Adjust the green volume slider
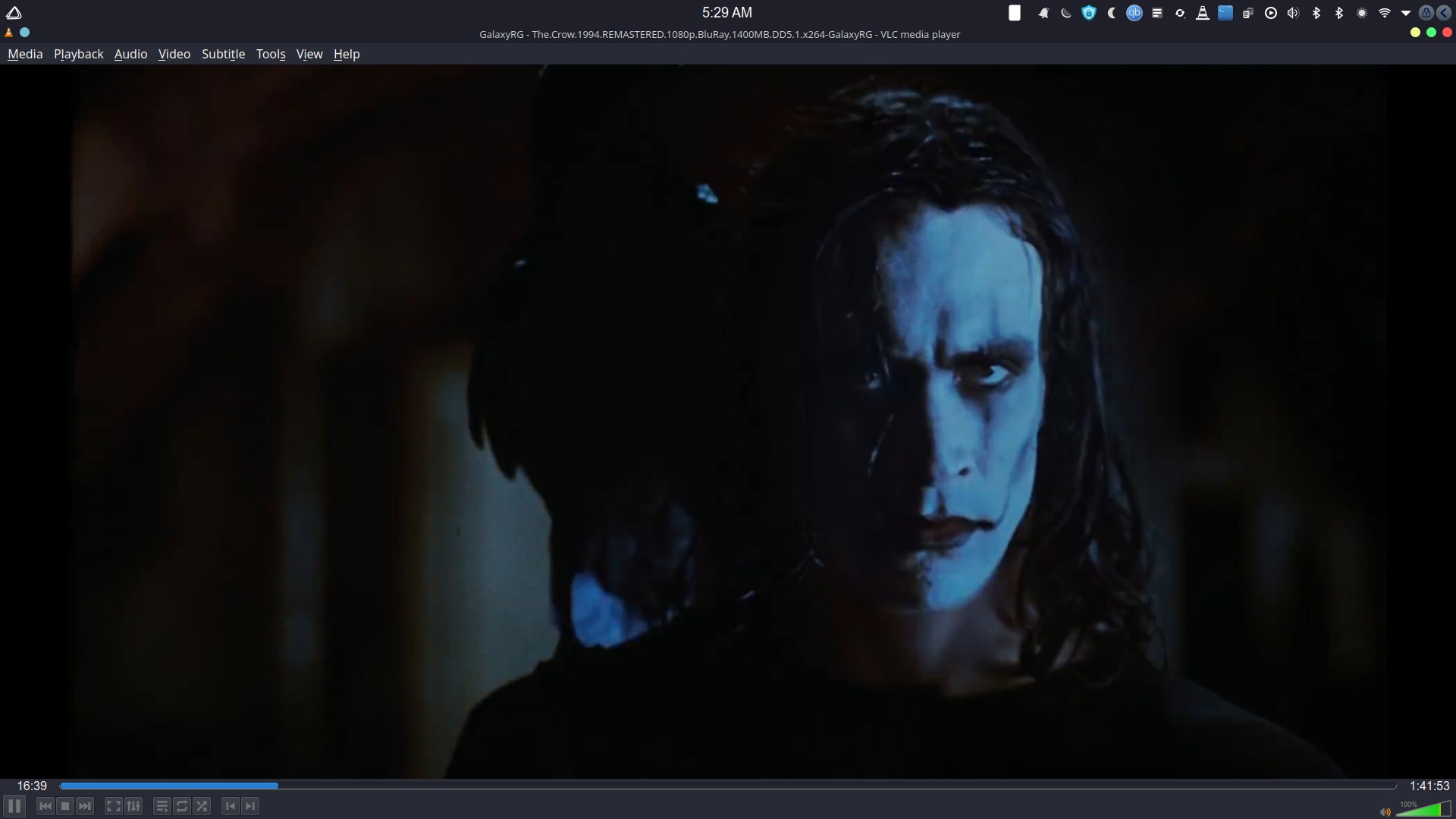Viewport: 1456px width, 819px height. coord(1423,808)
